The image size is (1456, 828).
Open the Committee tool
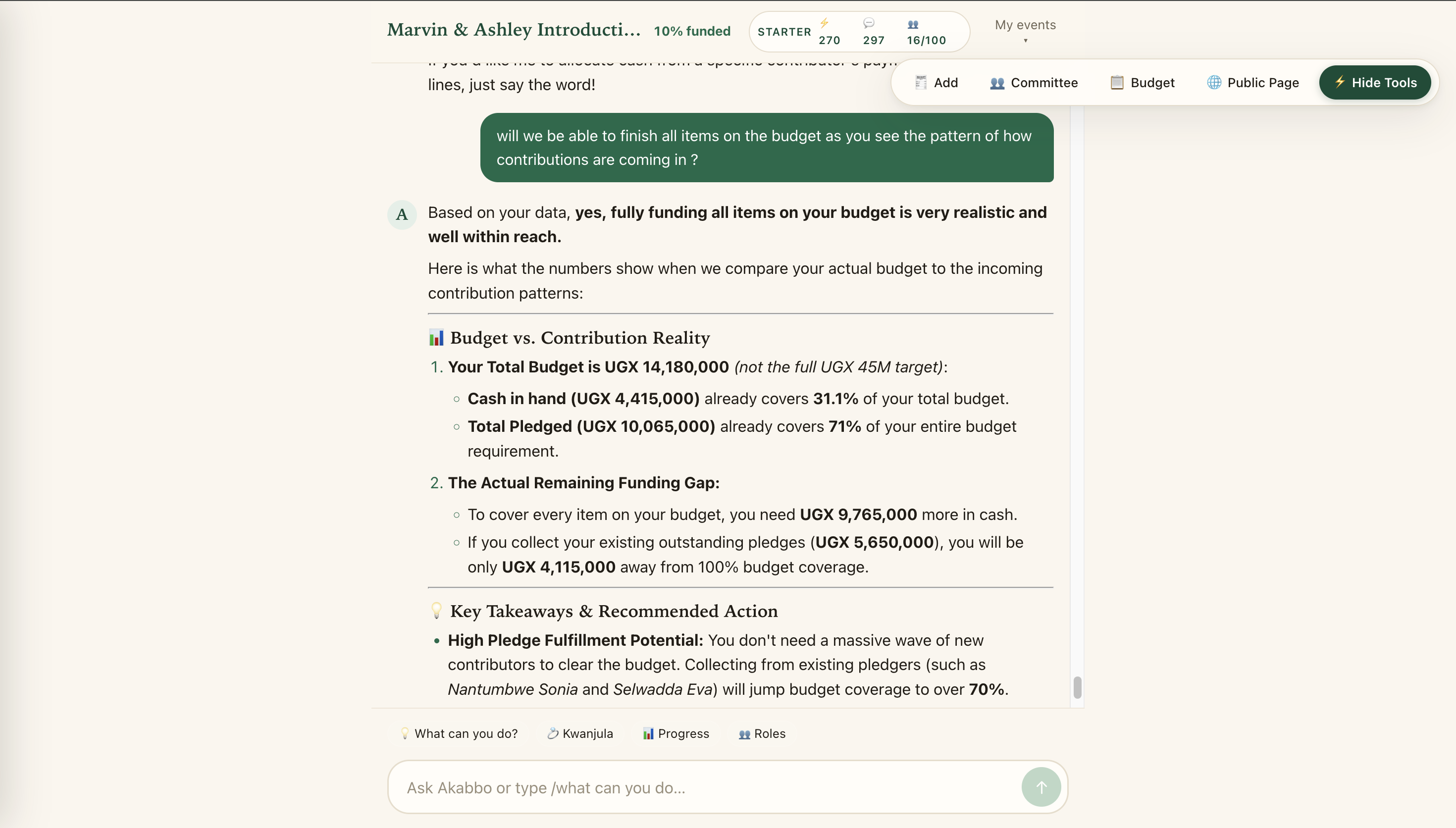click(1034, 83)
